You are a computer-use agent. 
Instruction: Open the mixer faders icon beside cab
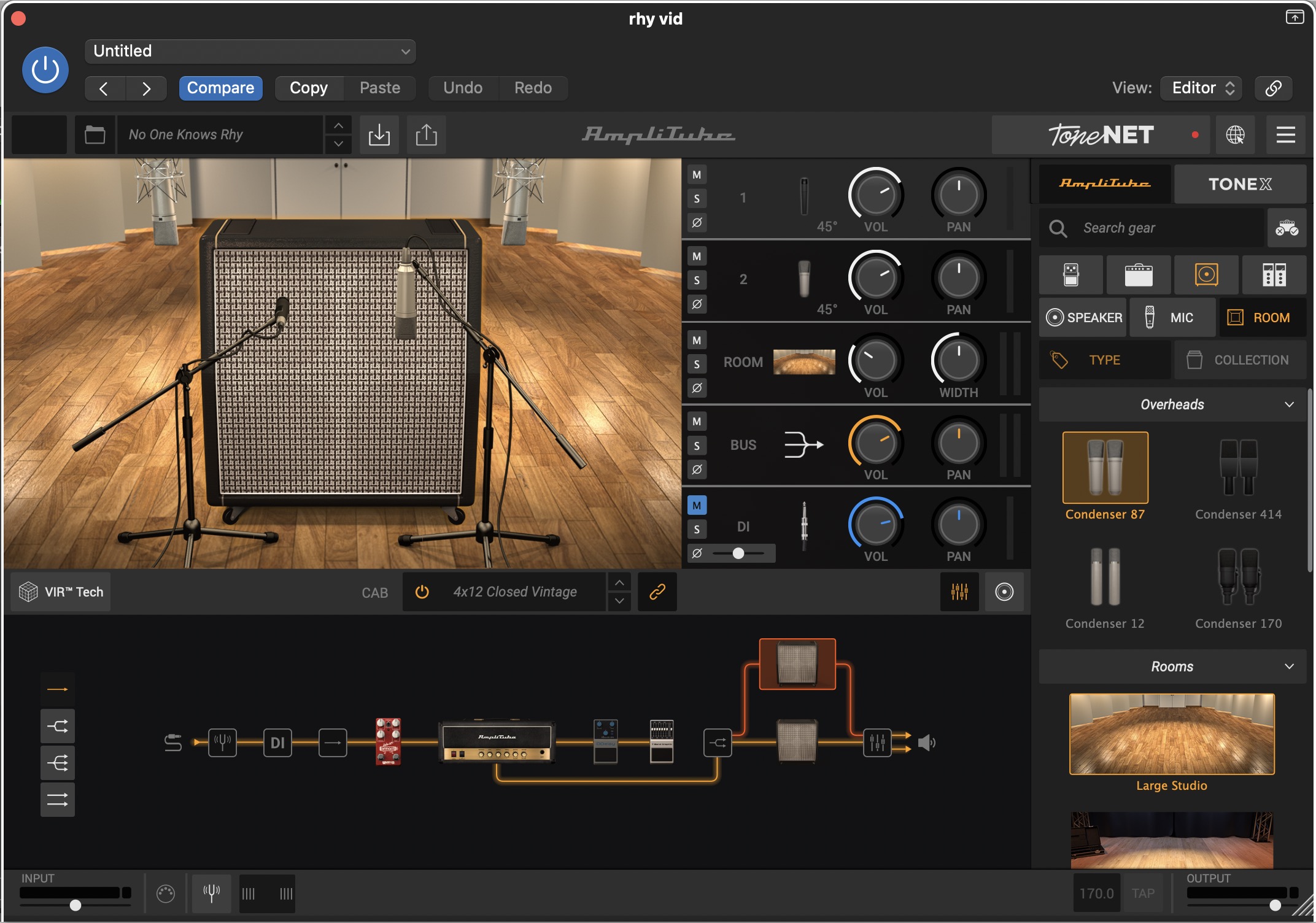[x=959, y=592]
